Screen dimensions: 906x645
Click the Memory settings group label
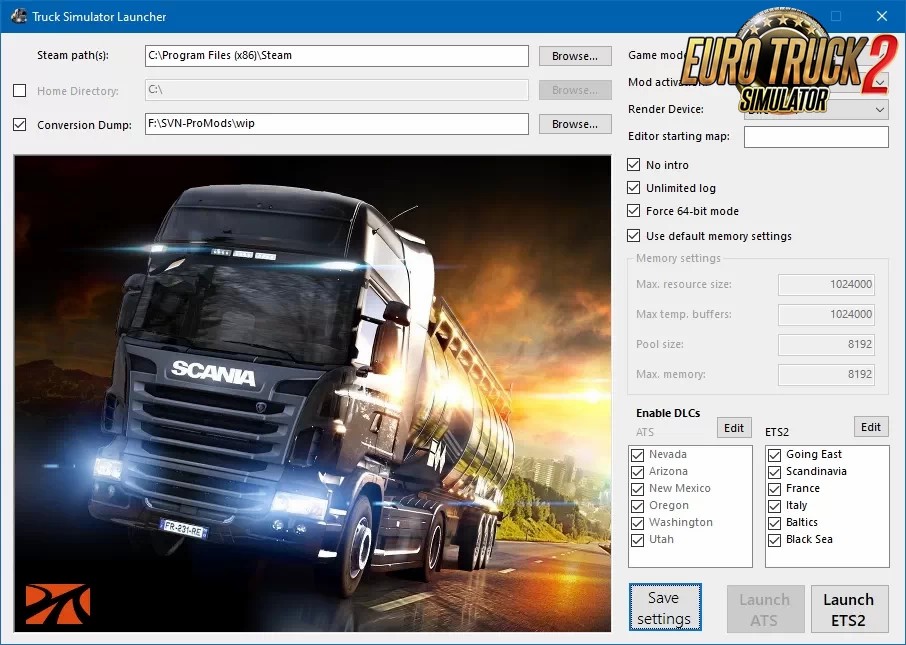[x=678, y=258]
